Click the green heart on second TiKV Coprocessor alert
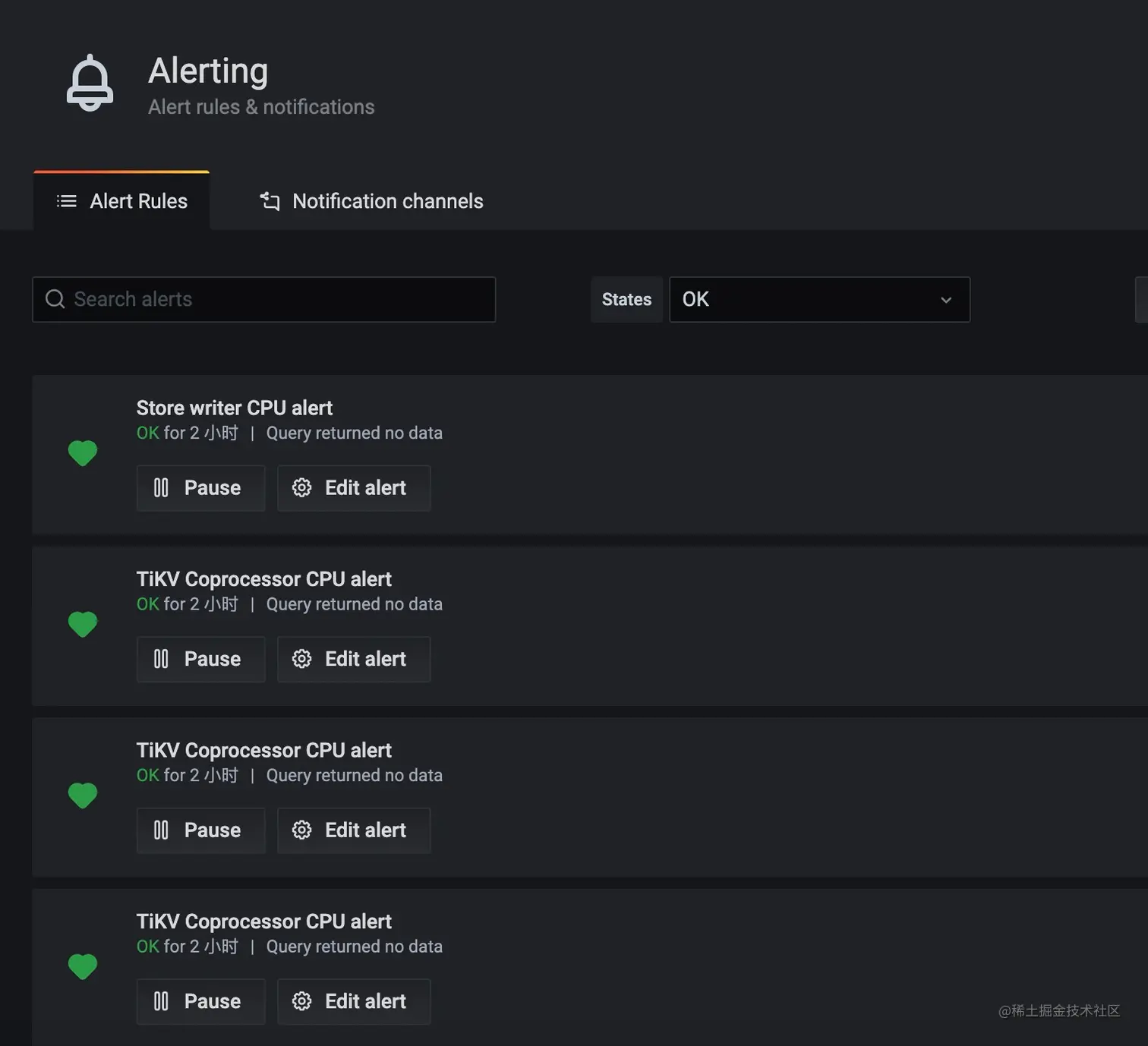Viewport: 1148px width, 1046px height. 83,795
